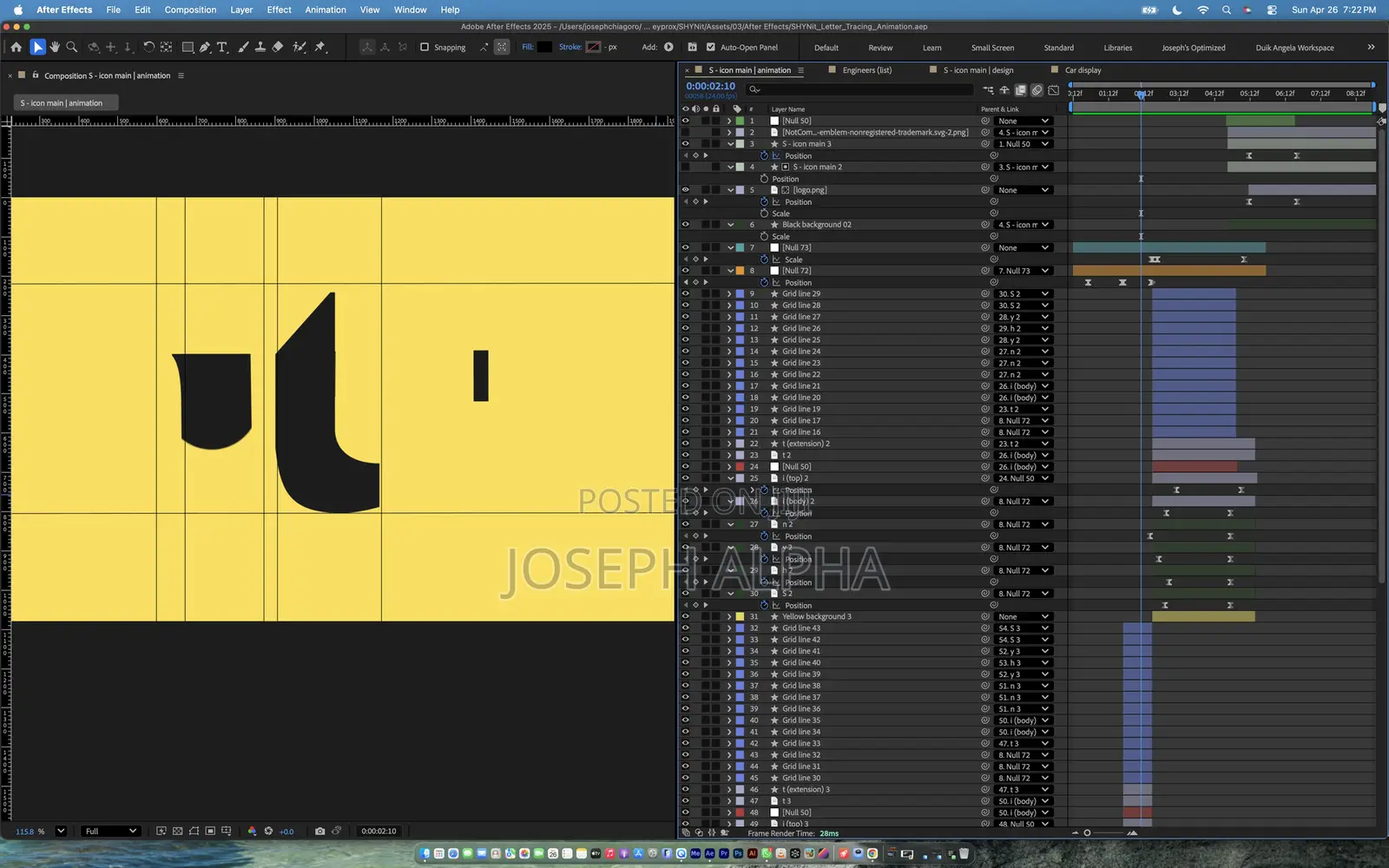Open parent dropdown for [logo.png] layer

1024,190
